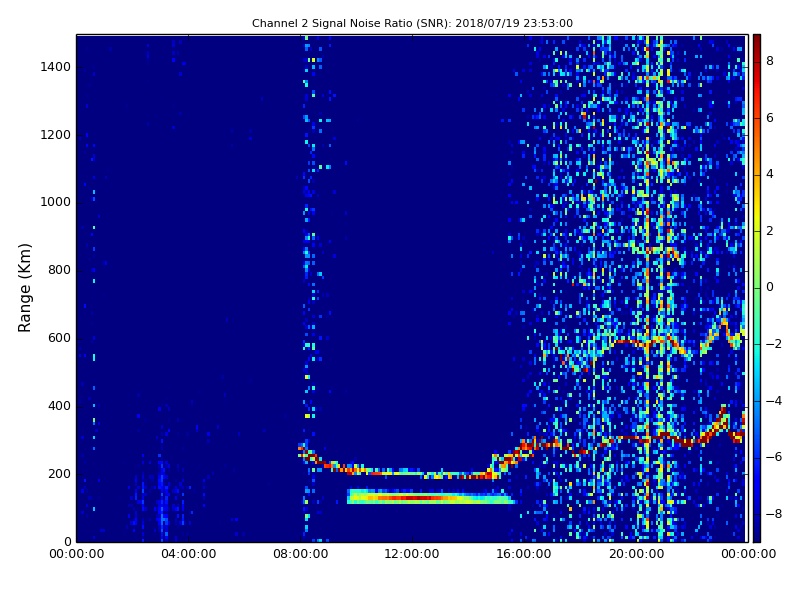Click the y-axis tick label 1400
The height and width of the screenshot is (600, 800).
pyautogui.click(x=56, y=67)
